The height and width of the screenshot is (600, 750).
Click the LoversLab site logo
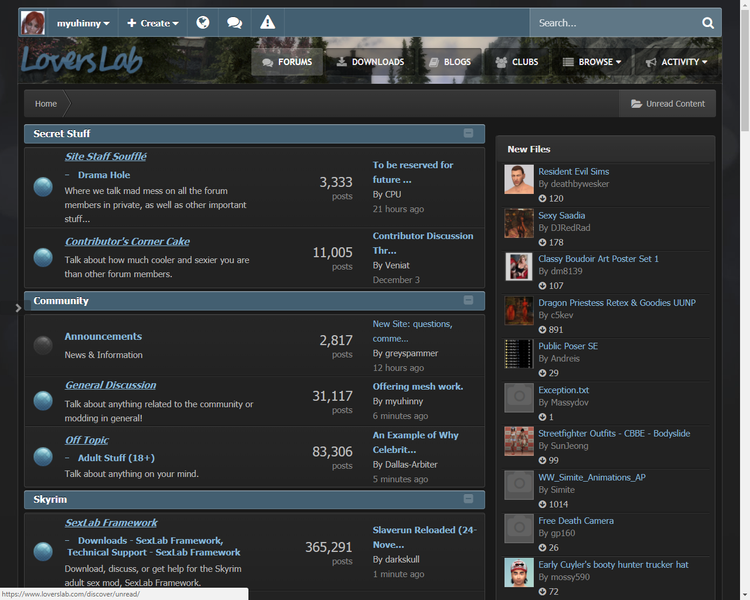tap(82, 60)
